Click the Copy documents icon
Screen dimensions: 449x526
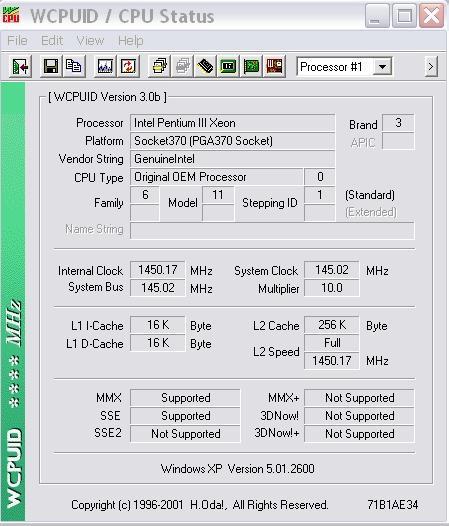(x=73, y=66)
